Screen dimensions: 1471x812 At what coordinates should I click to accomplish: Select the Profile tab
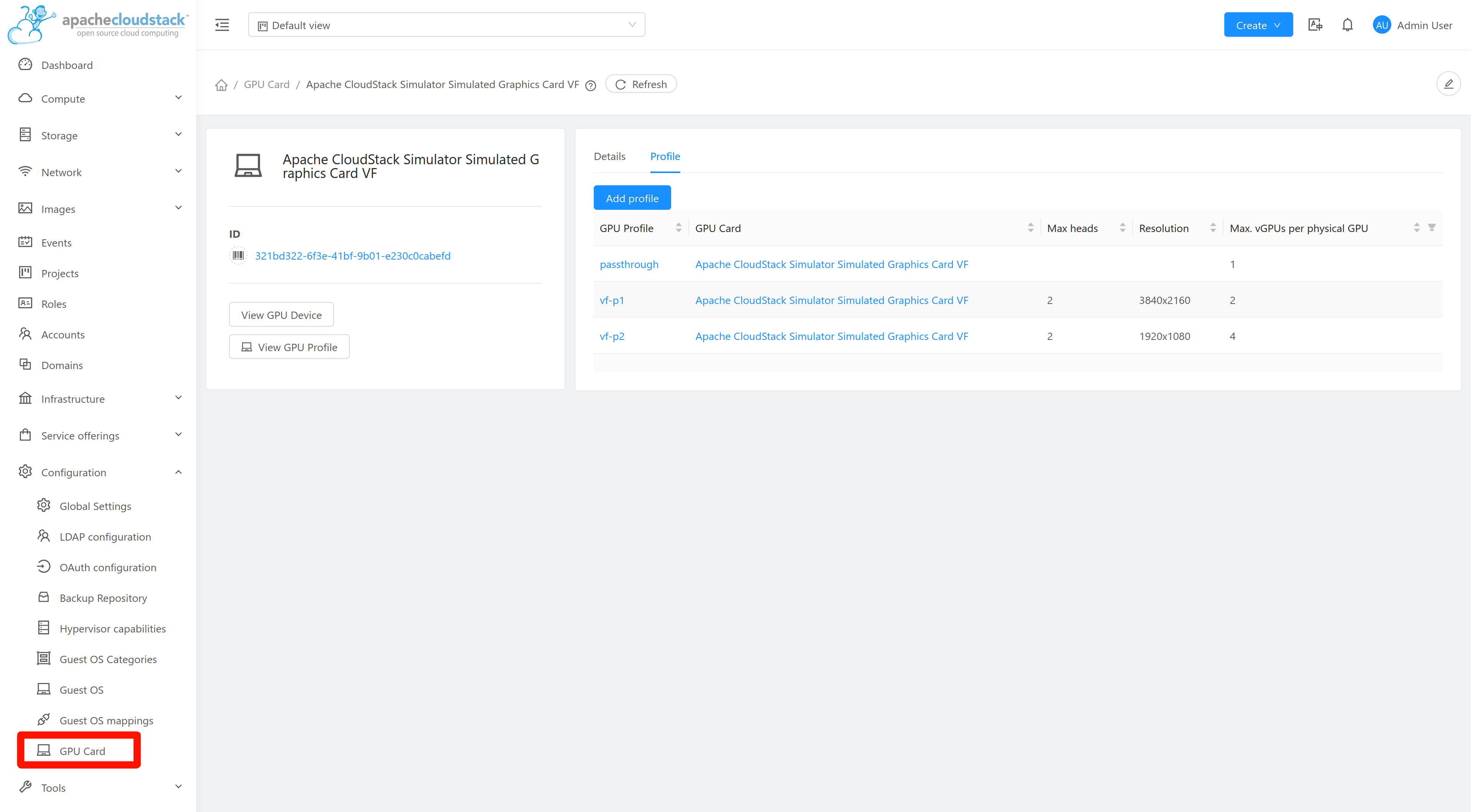(x=665, y=156)
